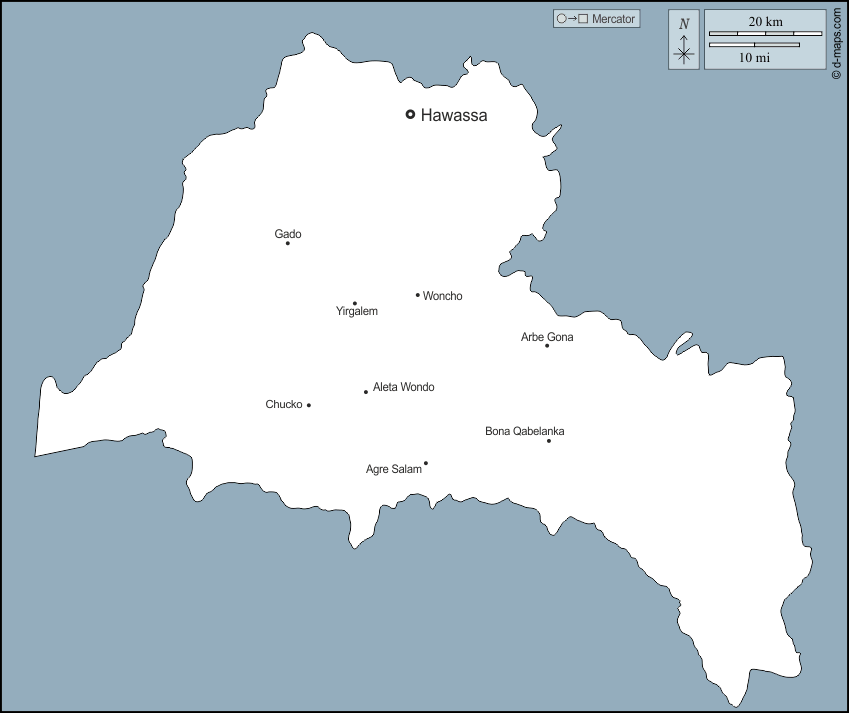This screenshot has width=849, height=713.
Task: Click the square symbol in the Mercator legend
Action: [581, 18]
